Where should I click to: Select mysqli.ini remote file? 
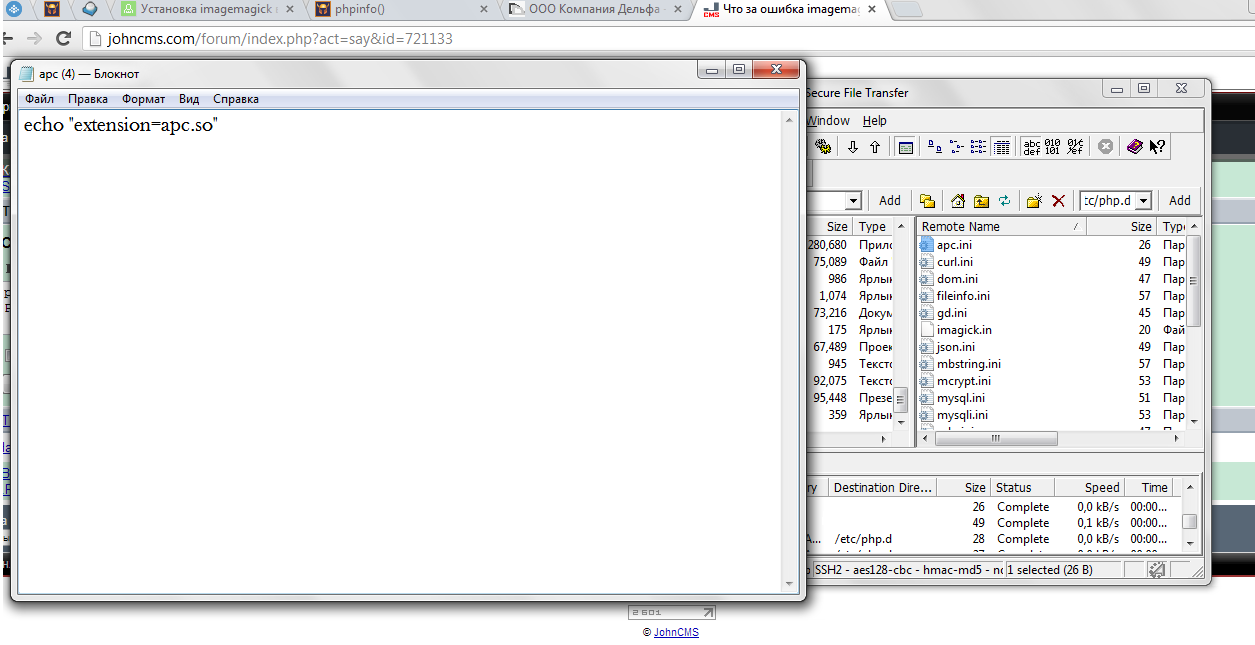(962, 414)
